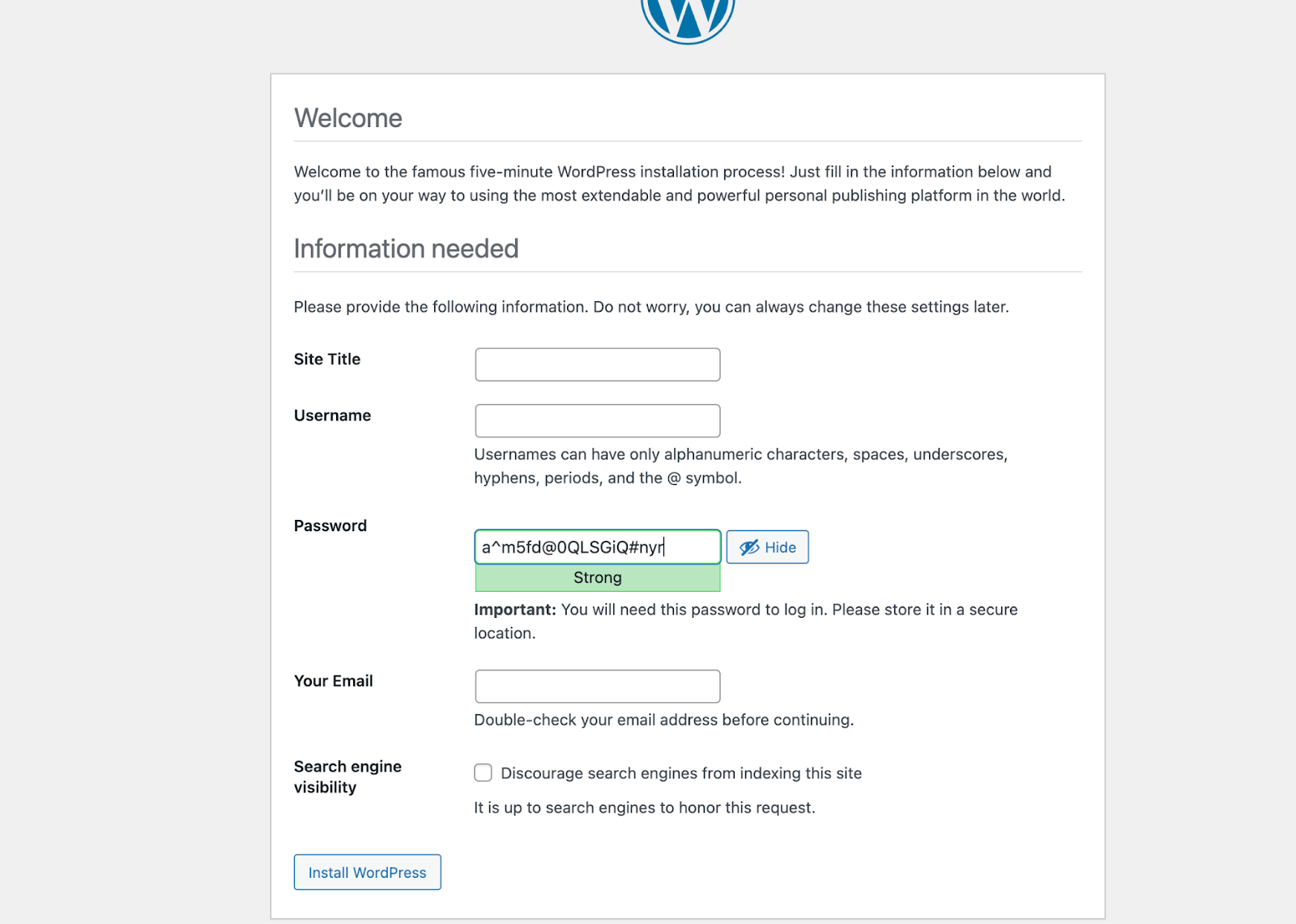
Task: Select the Username input box
Action: [597, 420]
